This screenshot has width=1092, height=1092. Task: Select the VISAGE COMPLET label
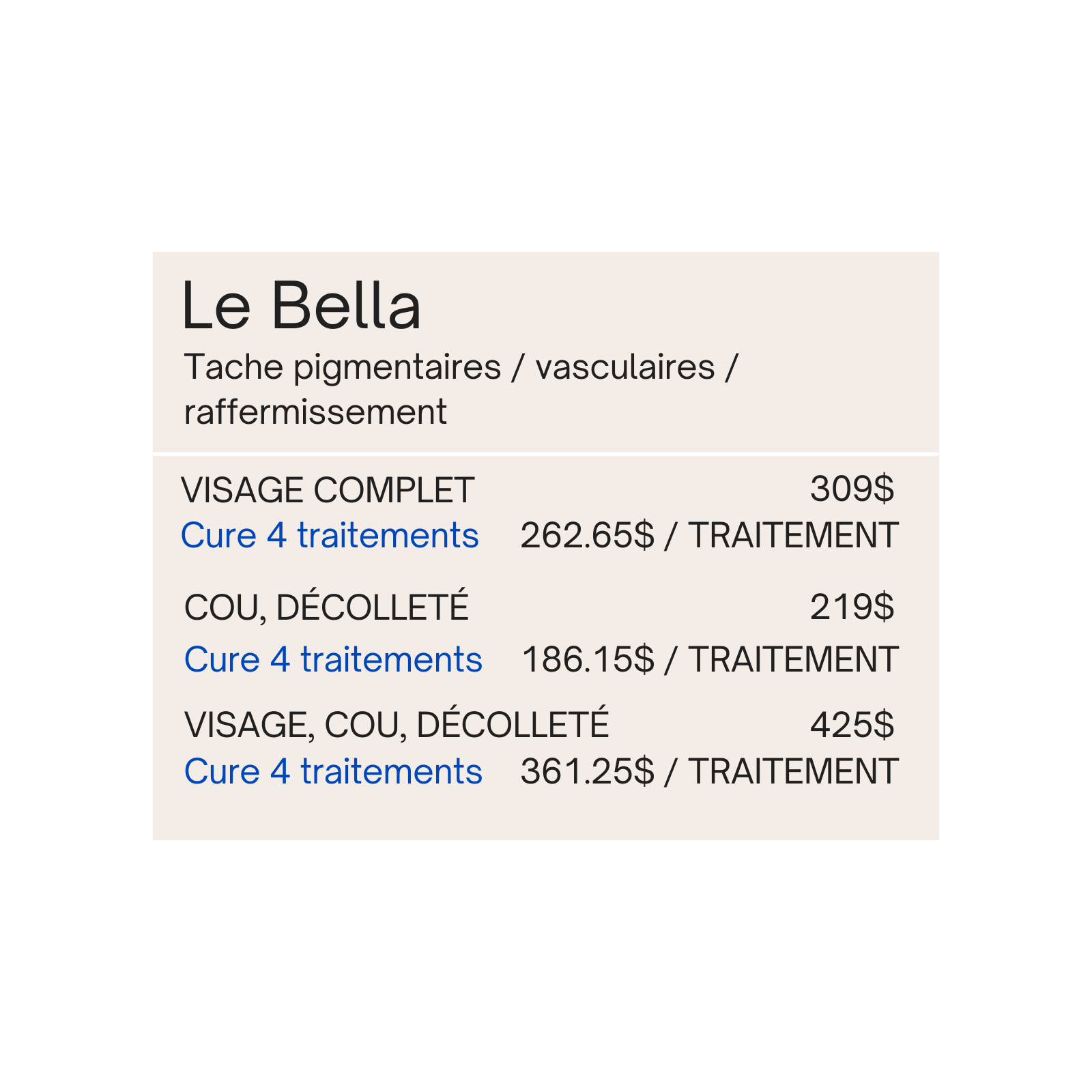[x=328, y=490]
